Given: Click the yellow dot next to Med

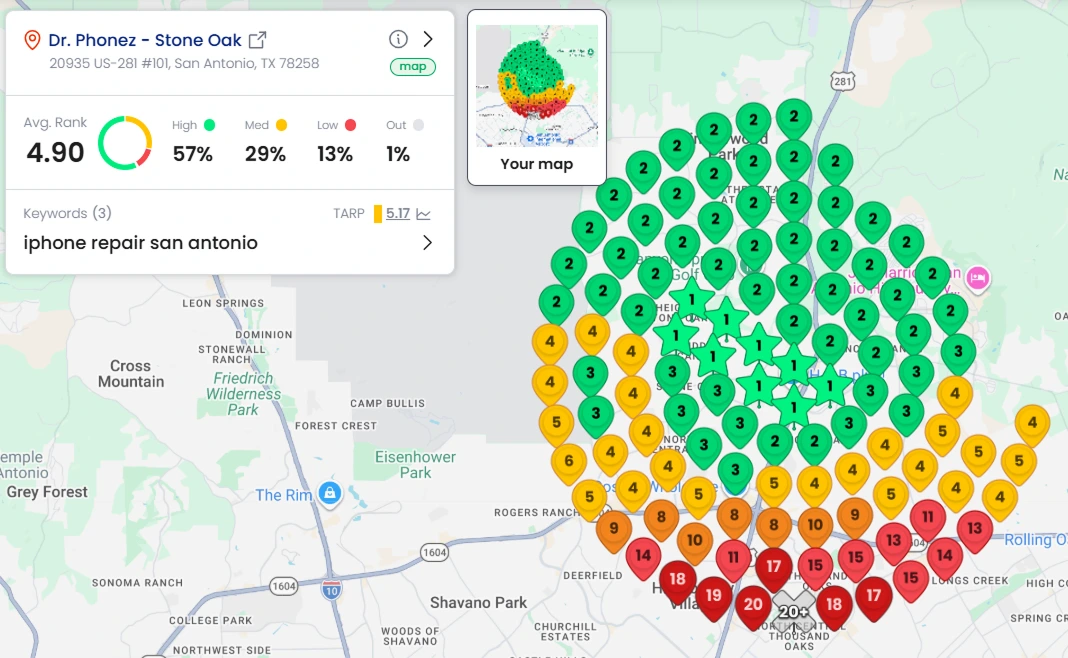Looking at the screenshot, I should (x=281, y=125).
